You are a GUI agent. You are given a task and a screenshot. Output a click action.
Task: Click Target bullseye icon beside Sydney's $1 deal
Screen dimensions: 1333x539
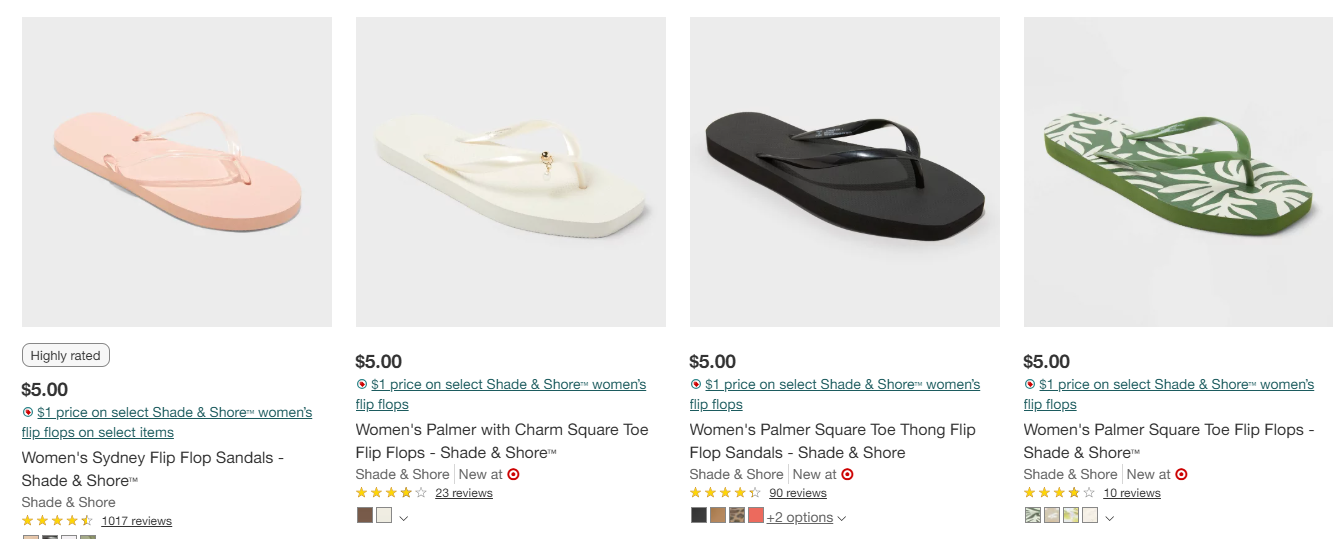(x=28, y=412)
